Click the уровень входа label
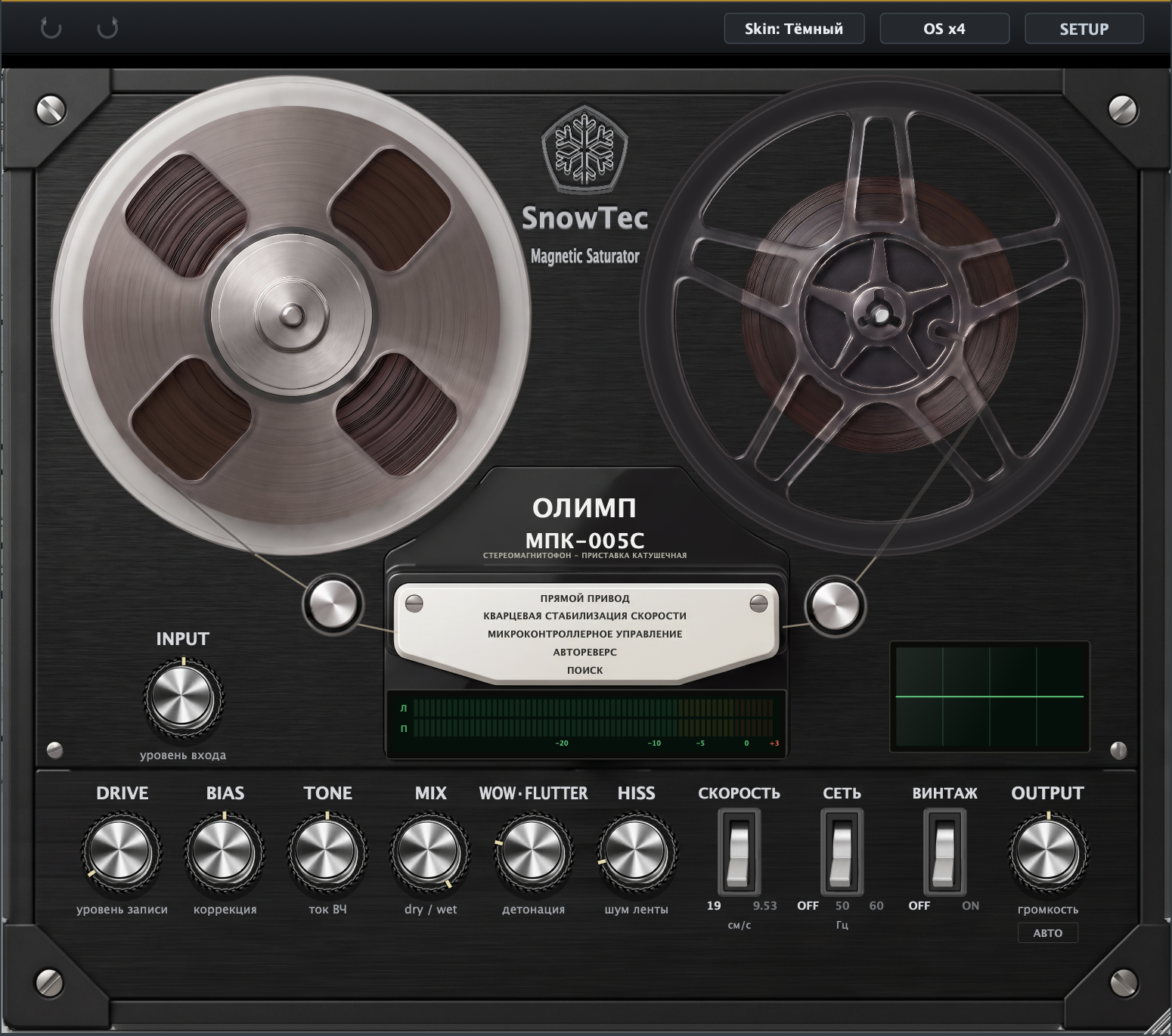The width and height of the screenshot is (1172, 1036). pyautogui.click(x=182, y=755)
